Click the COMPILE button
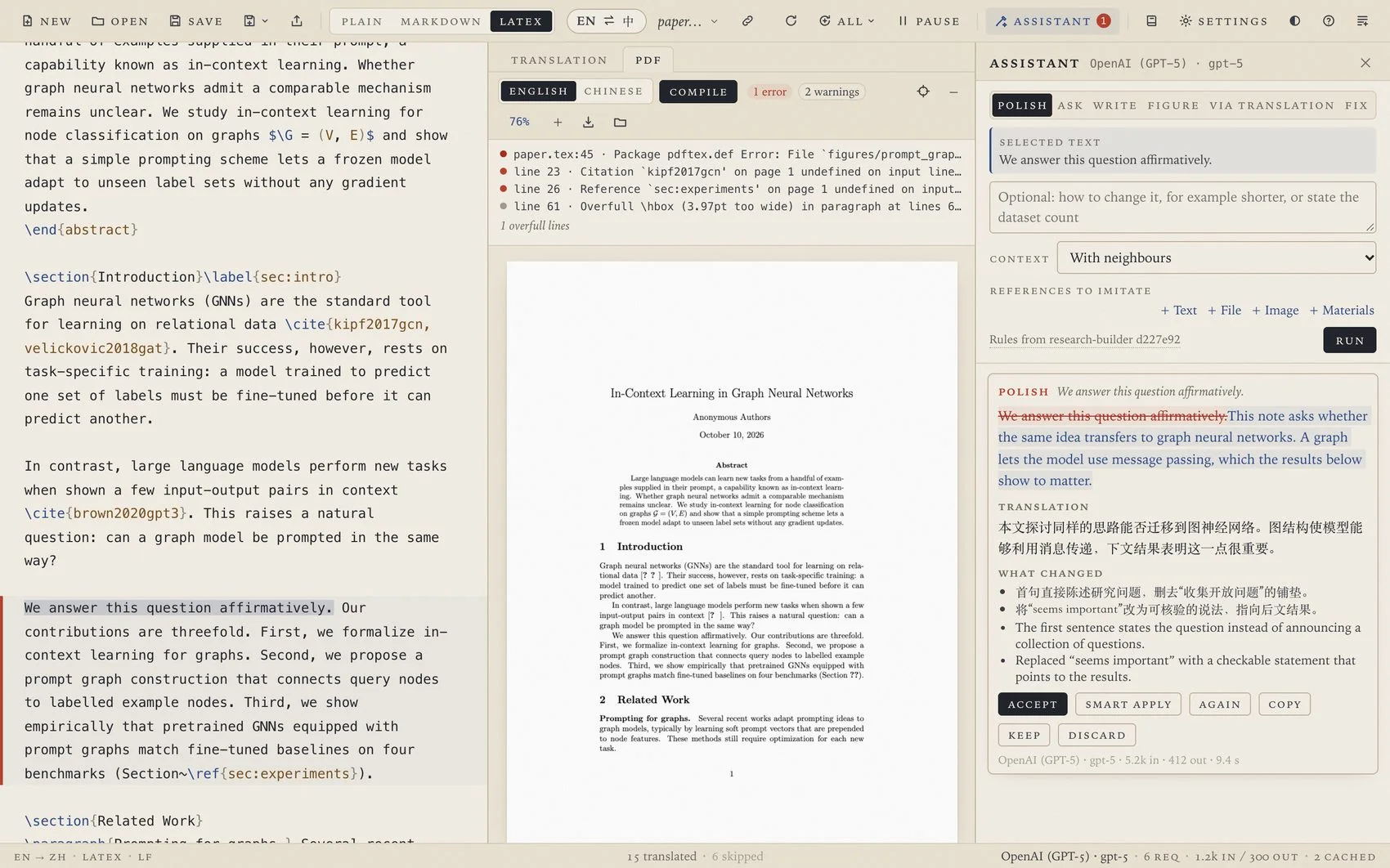Screen dimensions: 1390x868 click(x=698, y=92)
